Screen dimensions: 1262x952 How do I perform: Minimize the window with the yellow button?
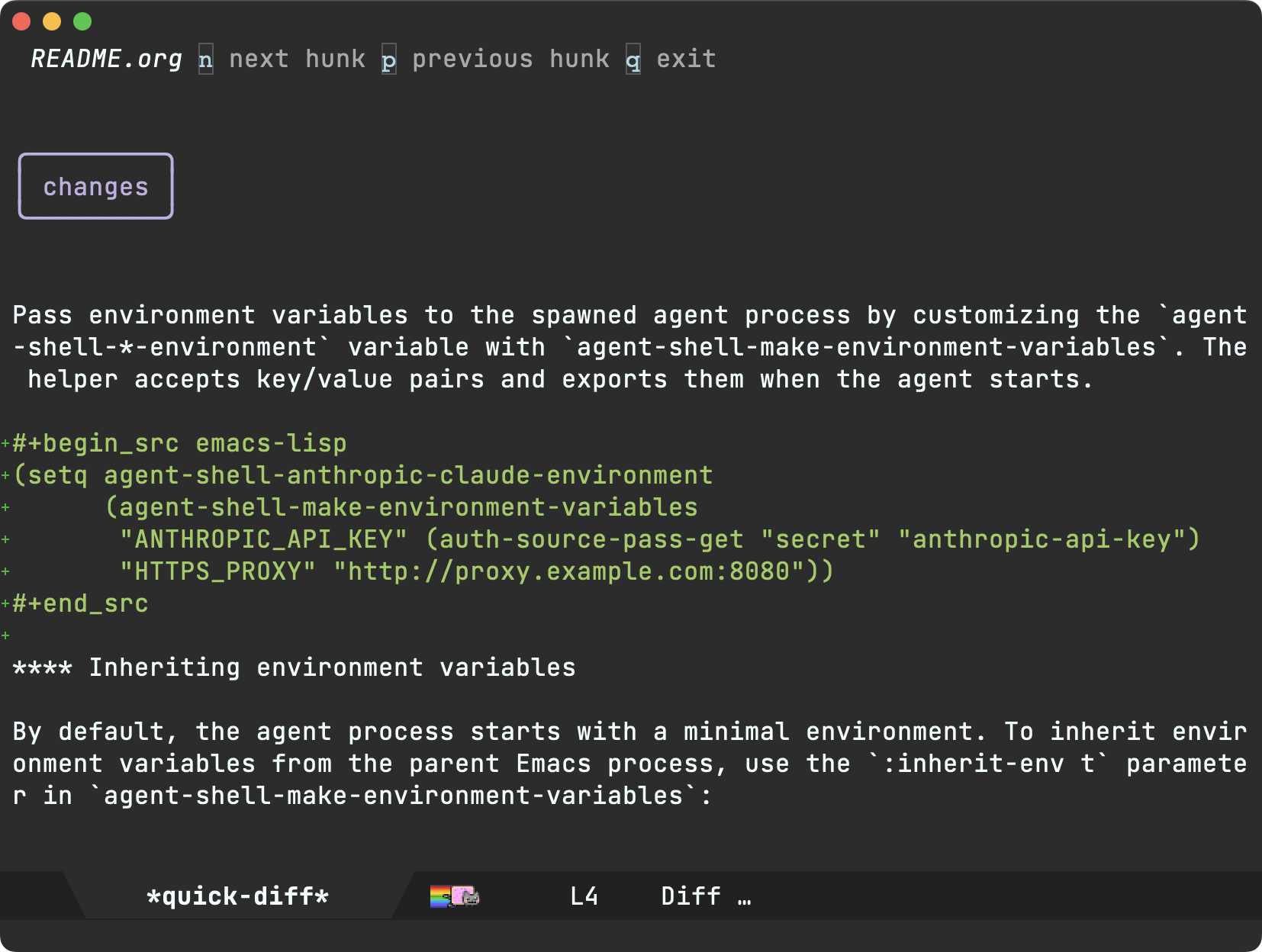(52, 21)
